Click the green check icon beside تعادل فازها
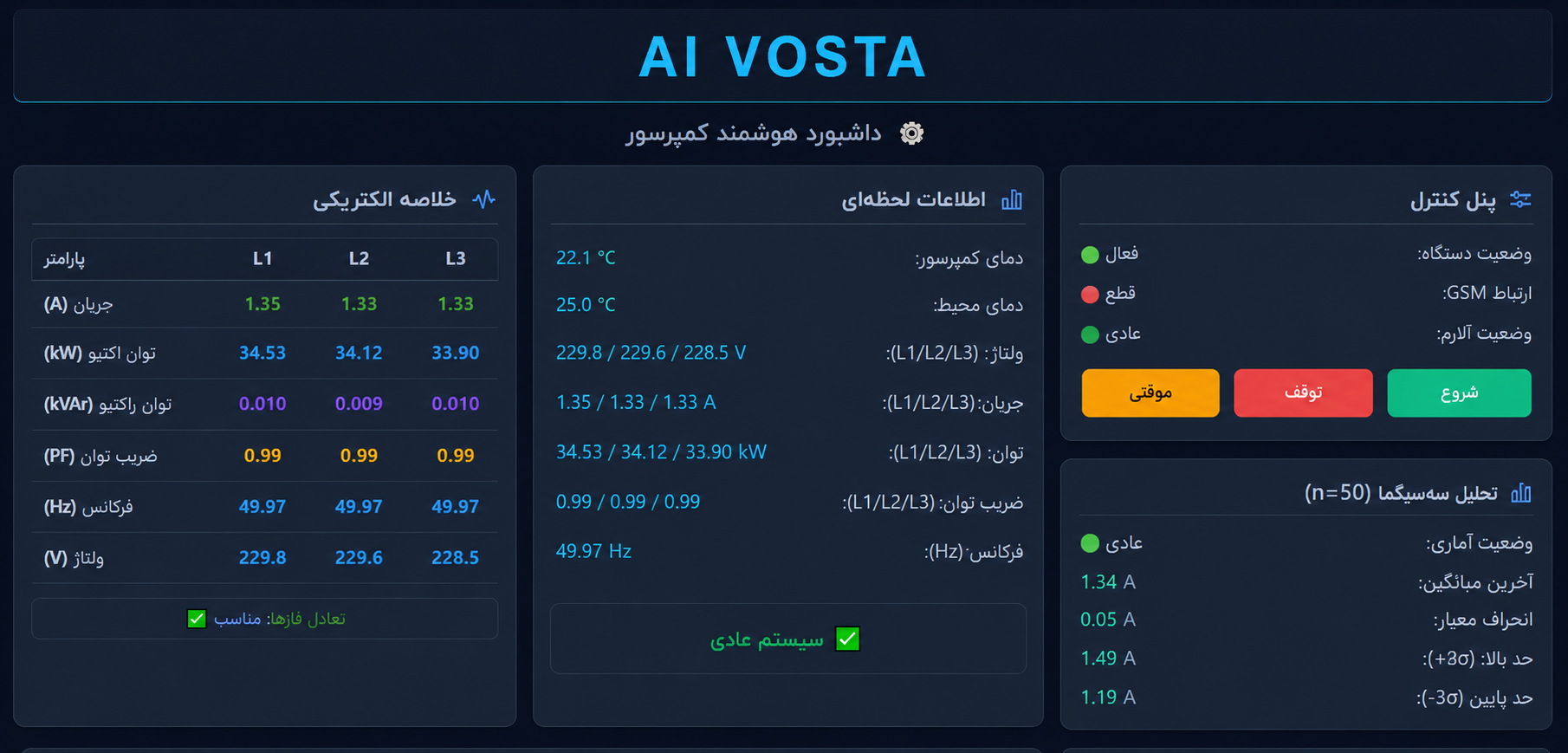Image resolution: width=1568 pixels, height=753 pixels. (197, 619)
